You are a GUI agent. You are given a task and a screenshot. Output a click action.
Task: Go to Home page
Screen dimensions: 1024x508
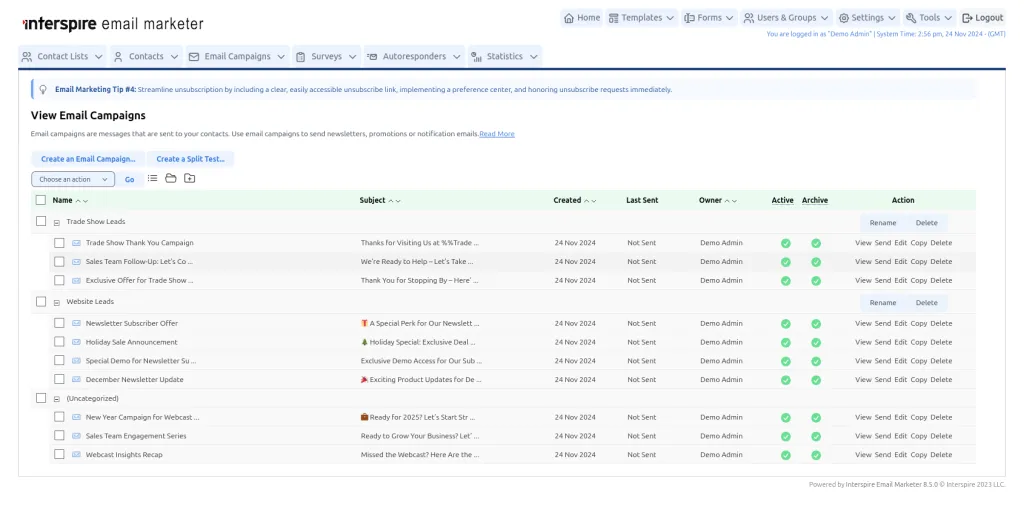click(582, 18)
